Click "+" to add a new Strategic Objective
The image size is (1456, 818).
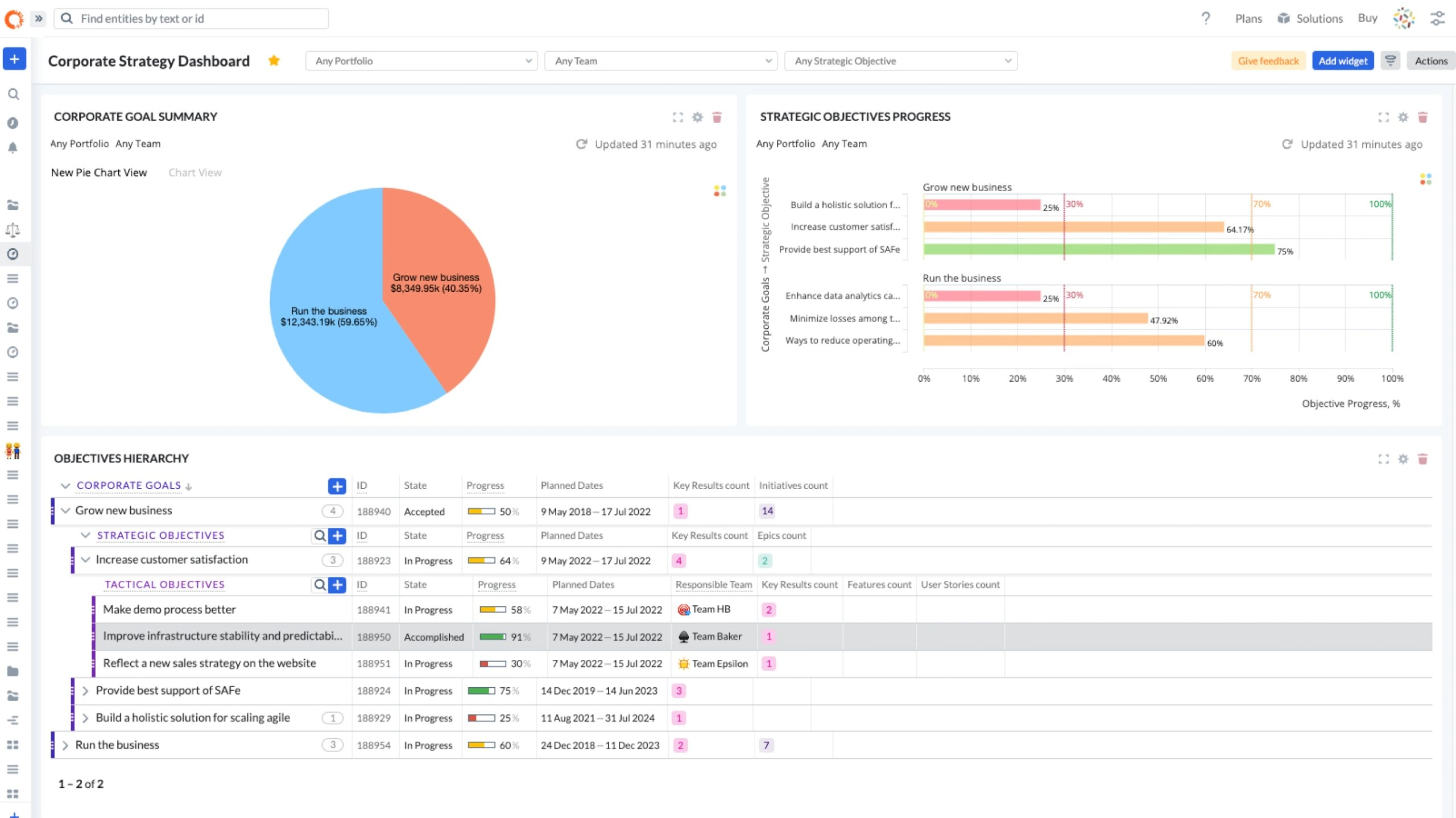[337, 535]
